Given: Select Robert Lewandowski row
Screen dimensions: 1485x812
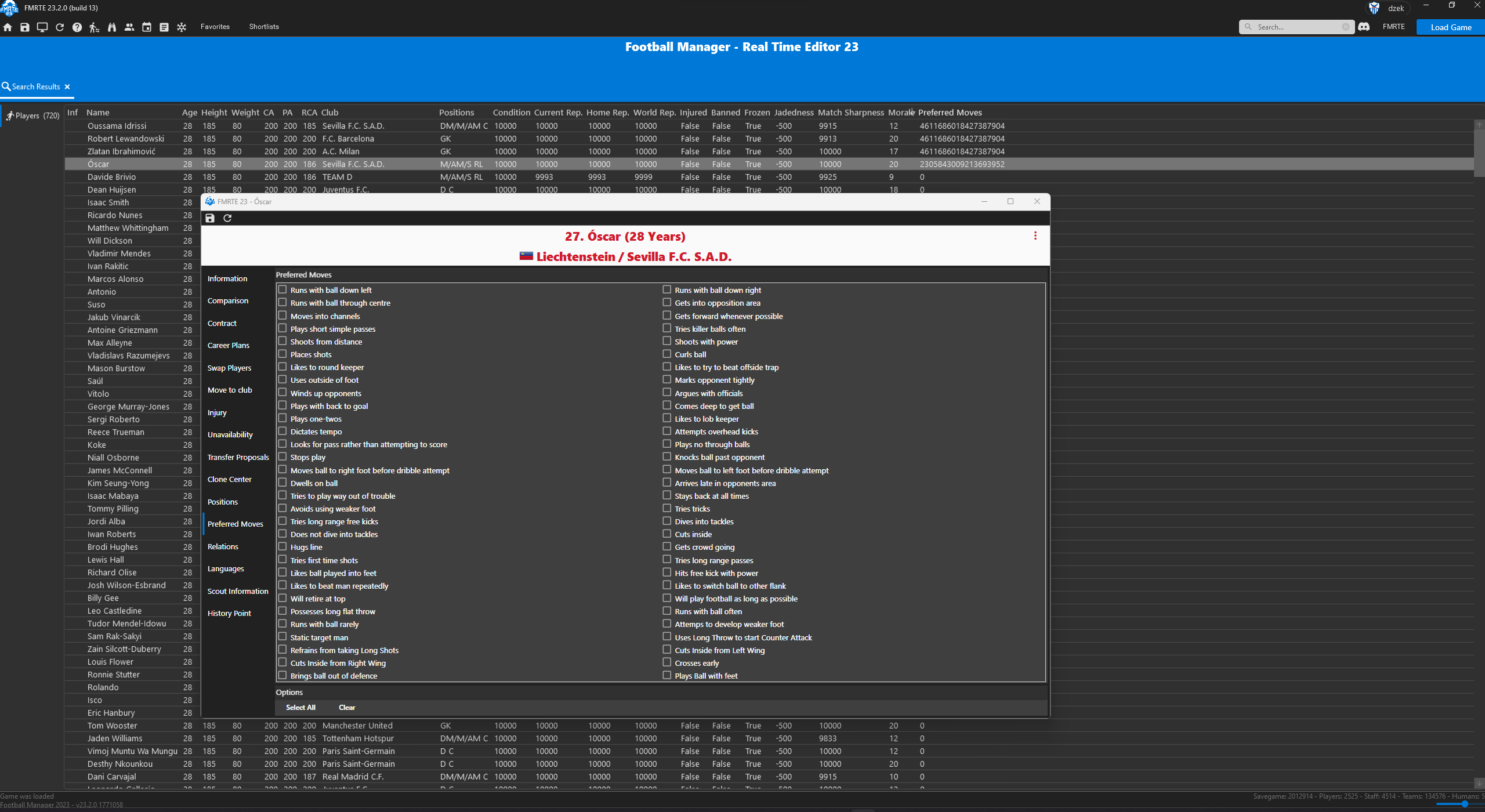Looking at the screenshot, I should pyautogui.click(x=769, y=139).
